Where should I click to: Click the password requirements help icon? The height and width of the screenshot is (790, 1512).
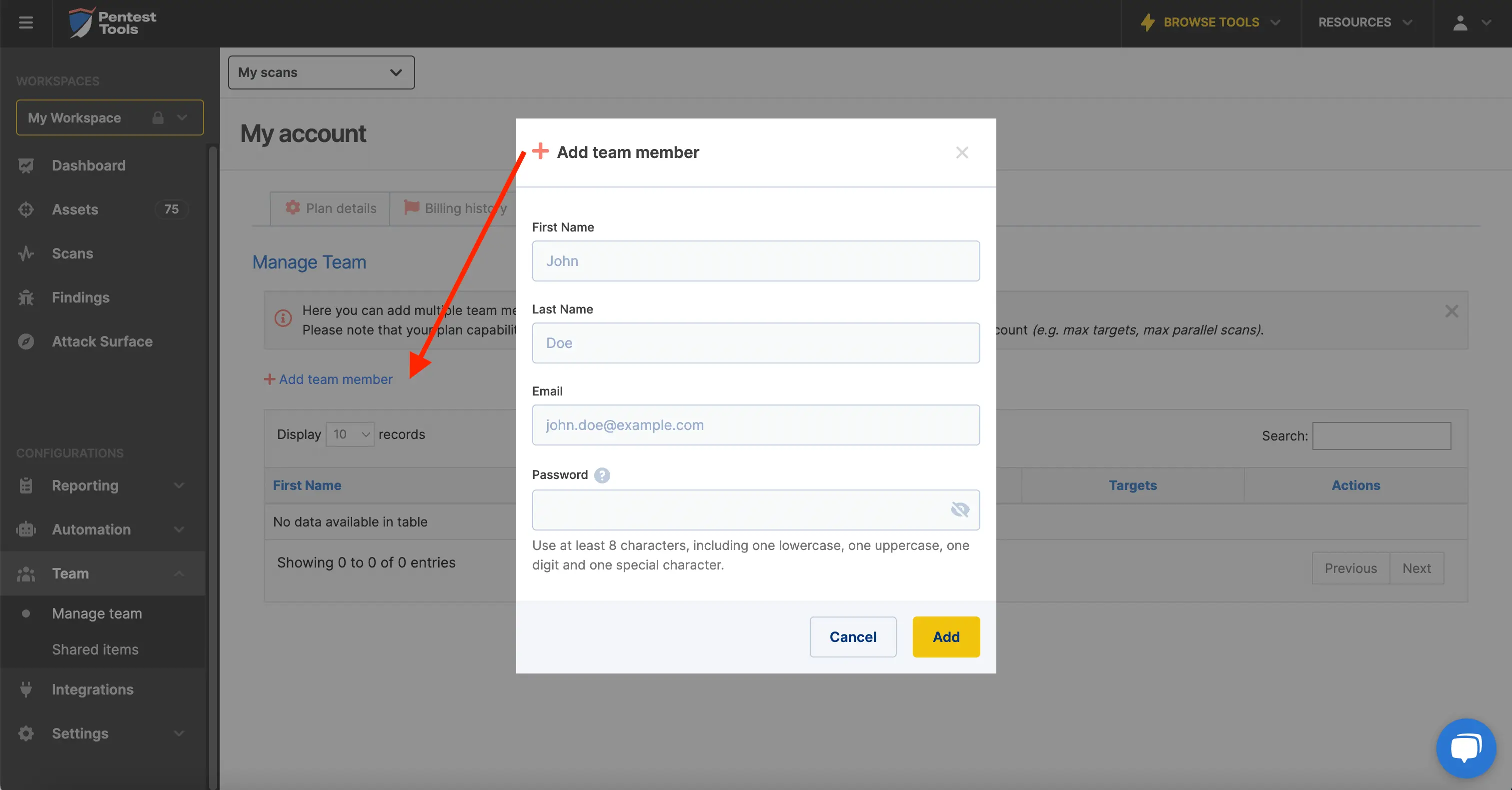coord(602,475)
